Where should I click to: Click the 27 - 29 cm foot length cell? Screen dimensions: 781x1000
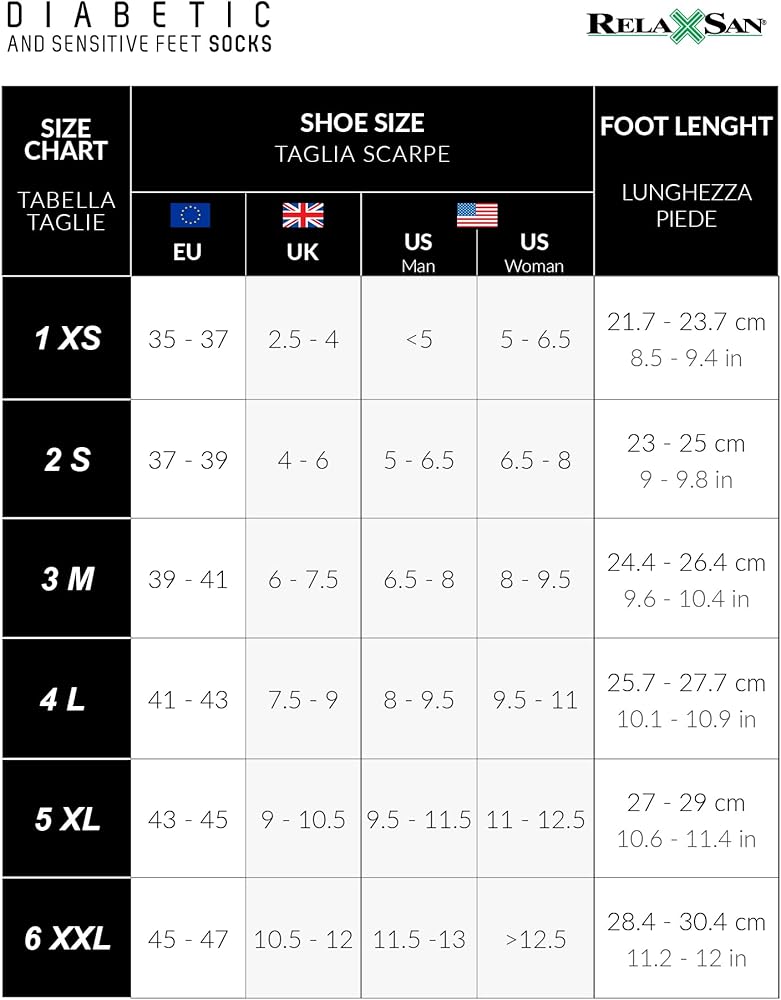coord(686,803)
